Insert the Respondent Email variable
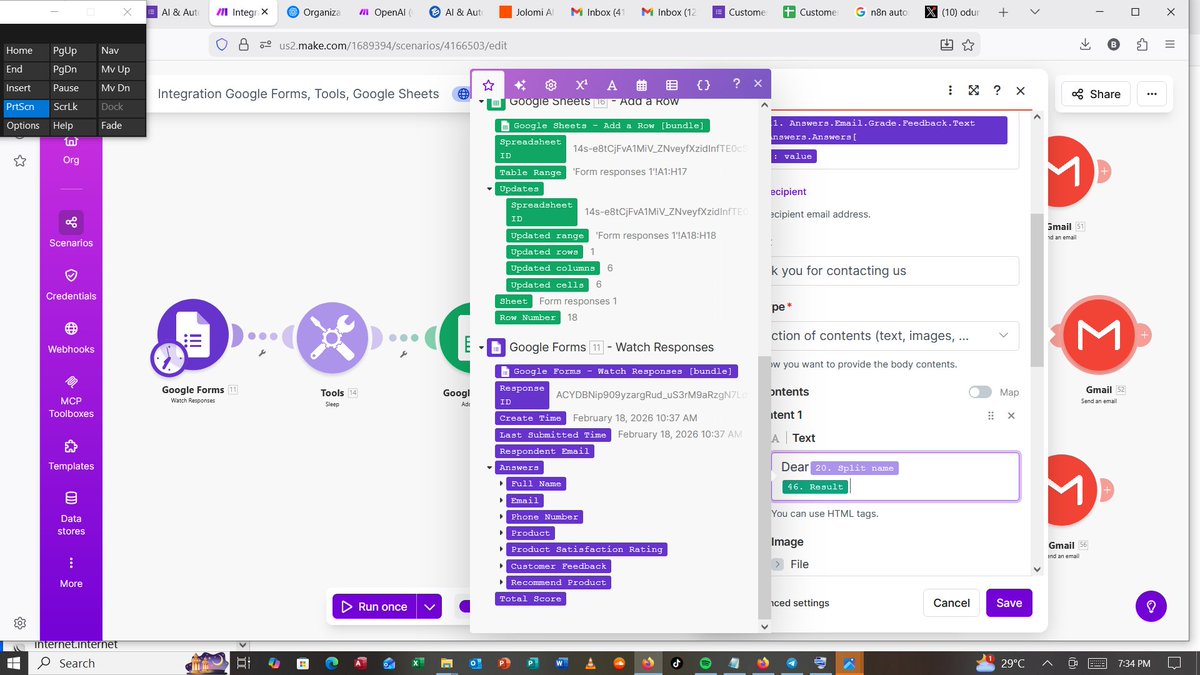The image size is (1200, 675). click(544, 451)
